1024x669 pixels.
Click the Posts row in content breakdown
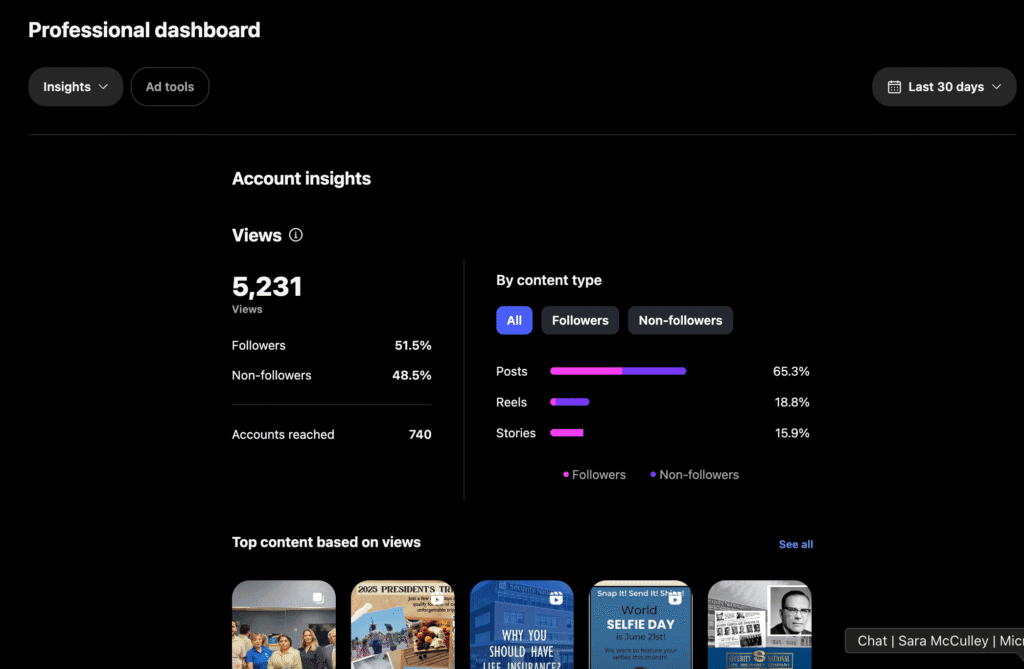tap(511, 371)
